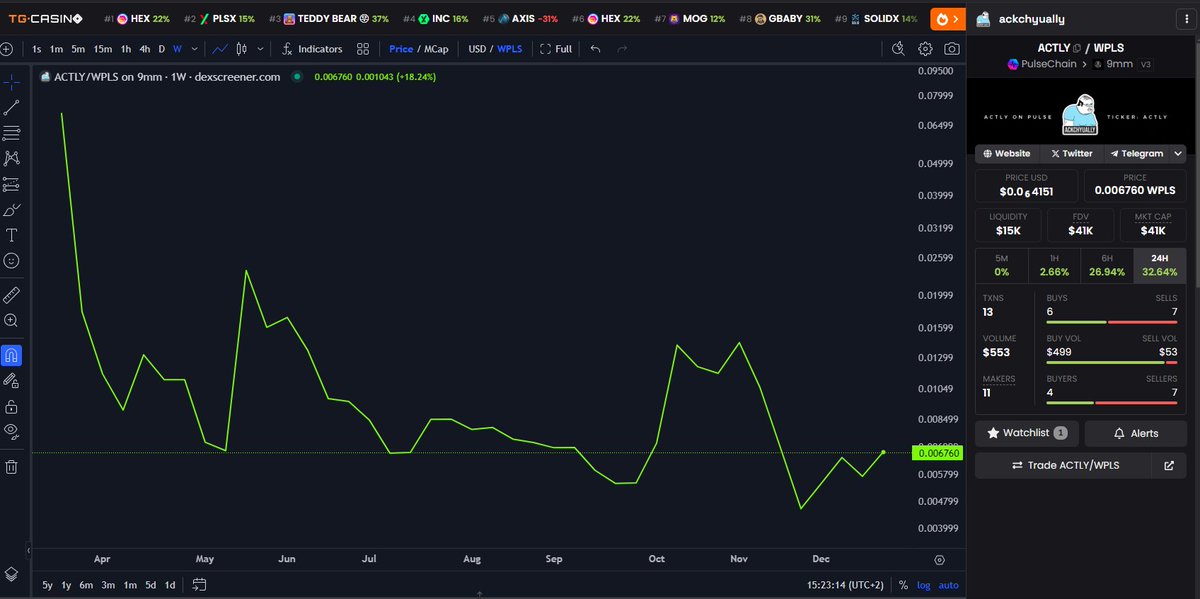Image resolution: width=1200 pixels, height=599 pixels.
Task: Hide all drawings with eye icon
Action: coord(11,432)
